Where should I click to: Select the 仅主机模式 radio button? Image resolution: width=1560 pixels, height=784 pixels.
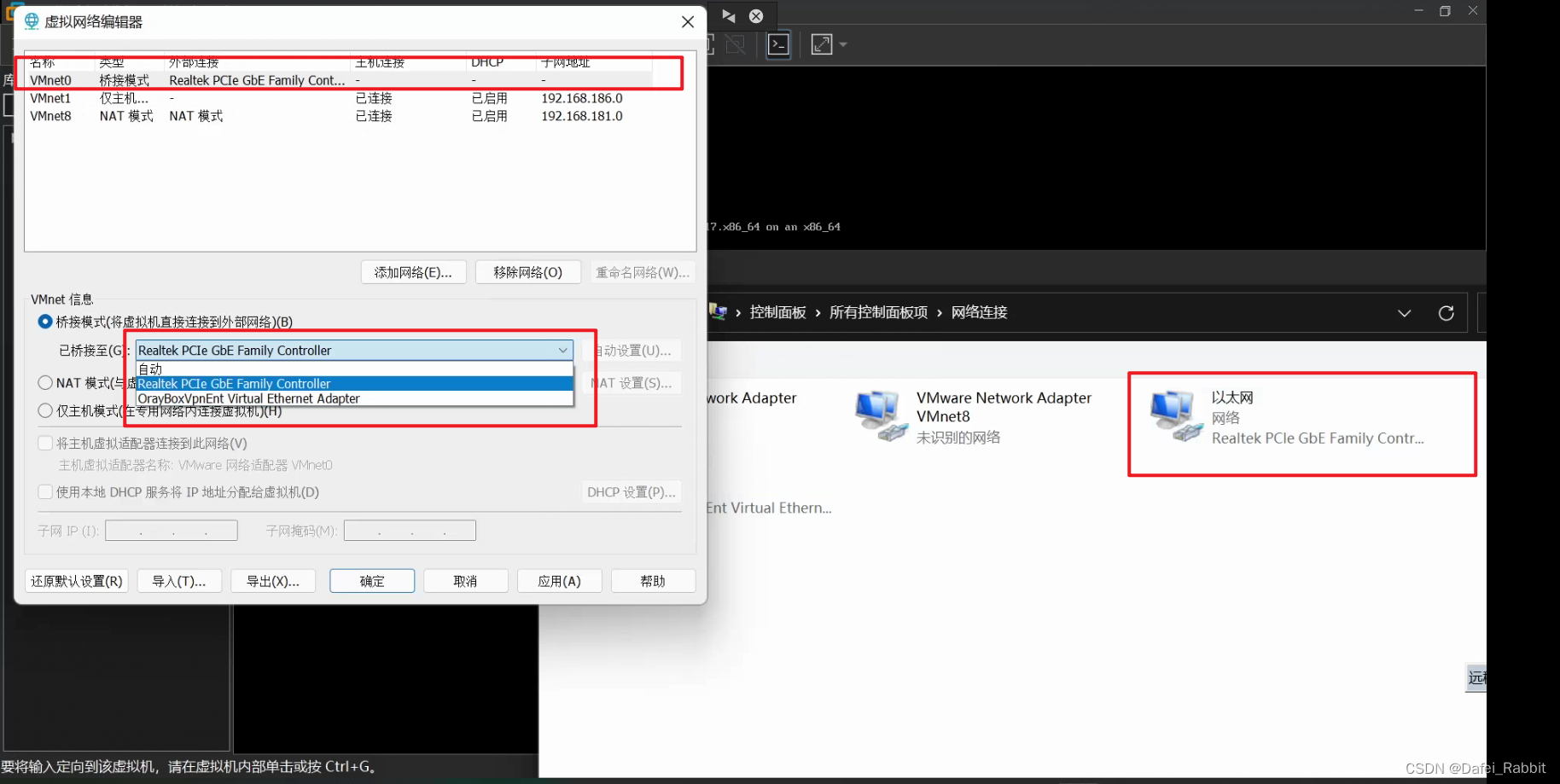point(45,410)
